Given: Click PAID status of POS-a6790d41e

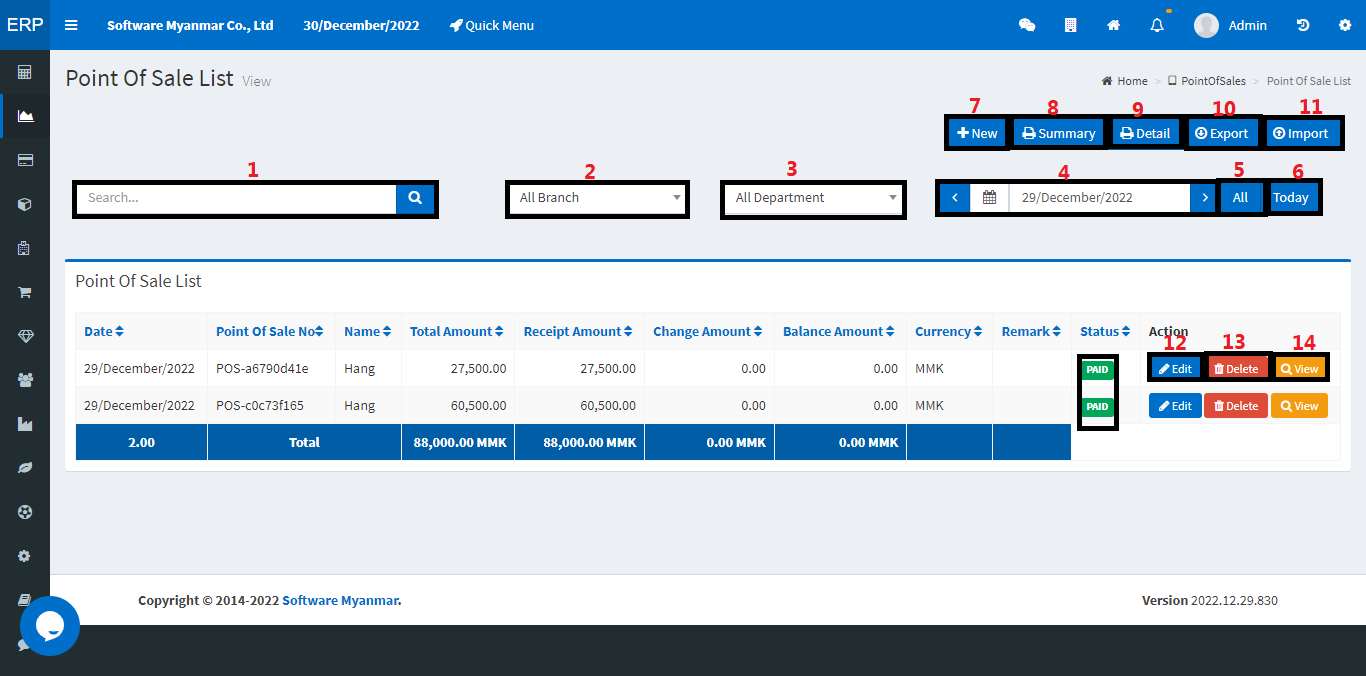Looking at the screenshot, I should click(1097, 369).
